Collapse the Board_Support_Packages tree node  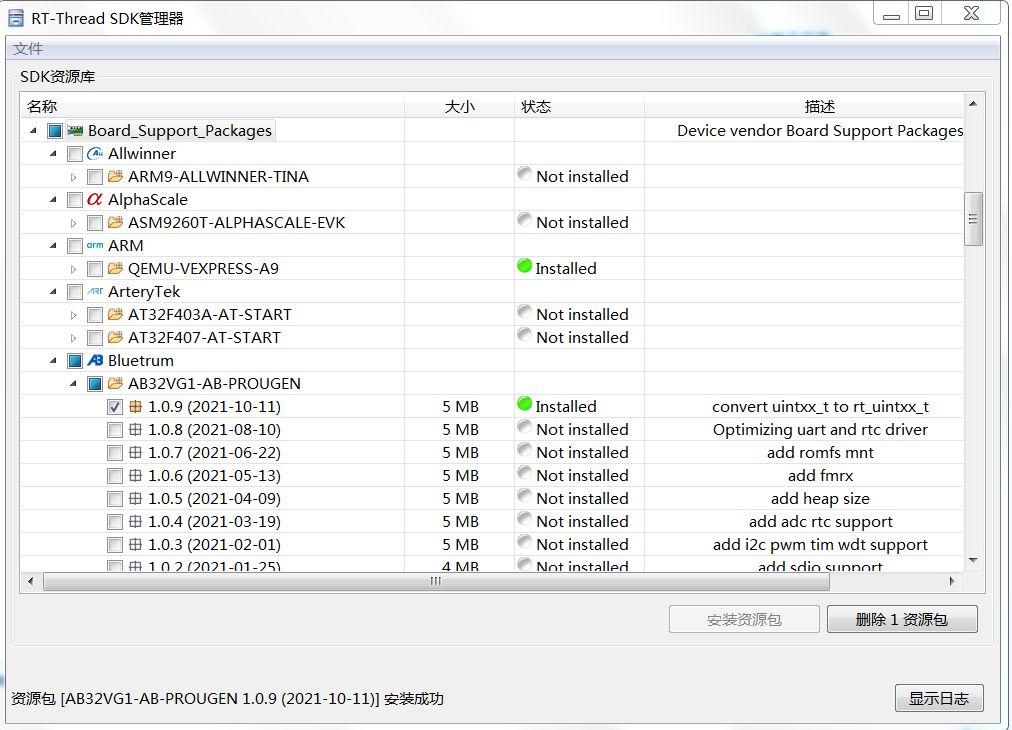pos(34,131)
